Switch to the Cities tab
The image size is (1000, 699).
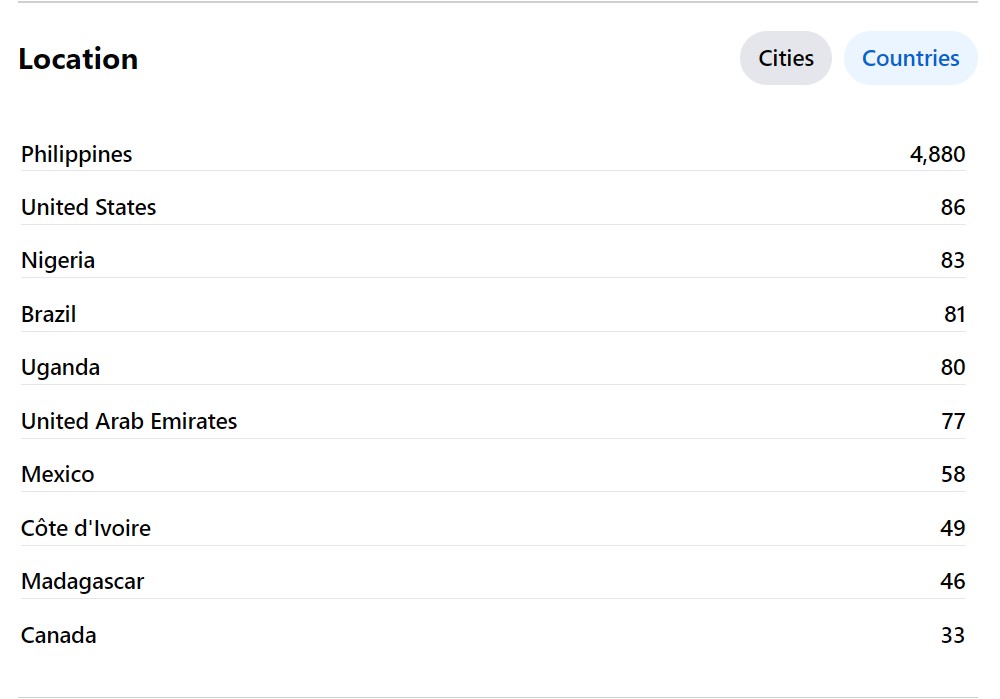[x=786, y=58]
